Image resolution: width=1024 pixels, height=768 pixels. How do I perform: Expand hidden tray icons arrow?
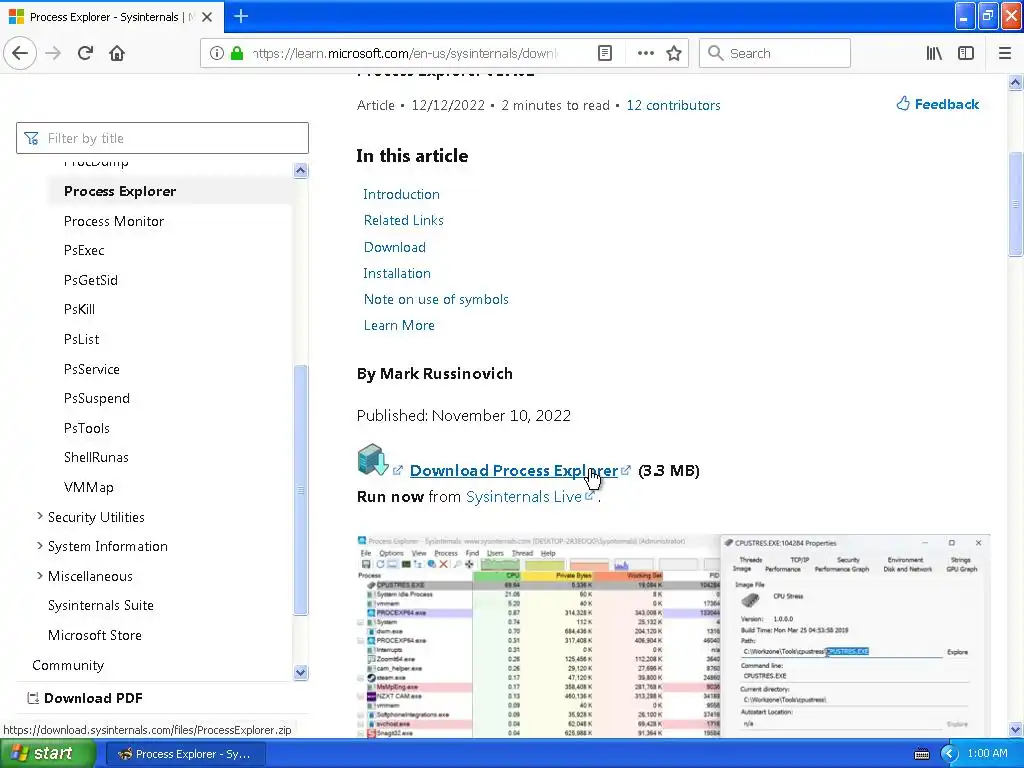click(949, 754)
